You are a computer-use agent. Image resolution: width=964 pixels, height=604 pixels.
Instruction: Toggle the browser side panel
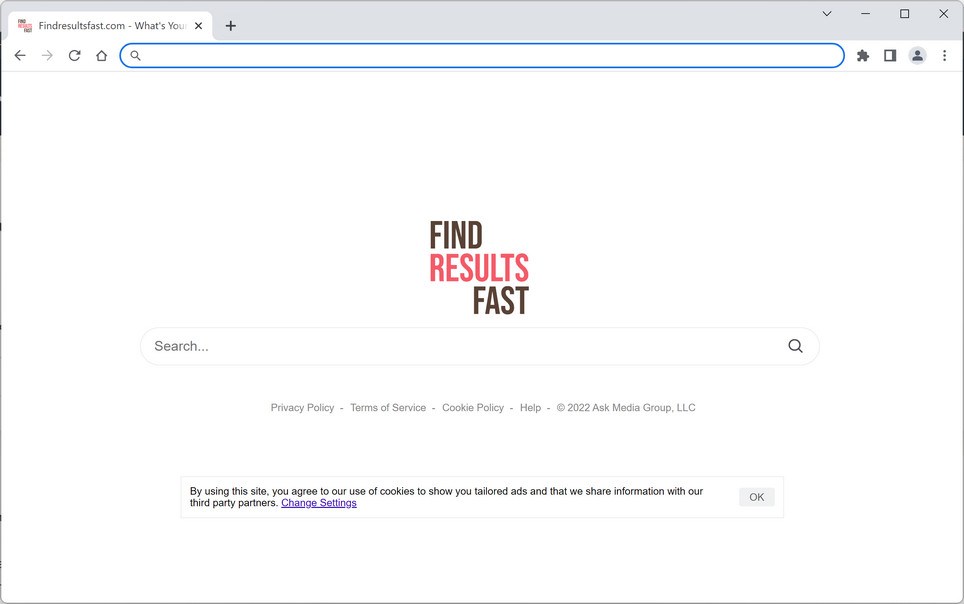pos(890,56)
